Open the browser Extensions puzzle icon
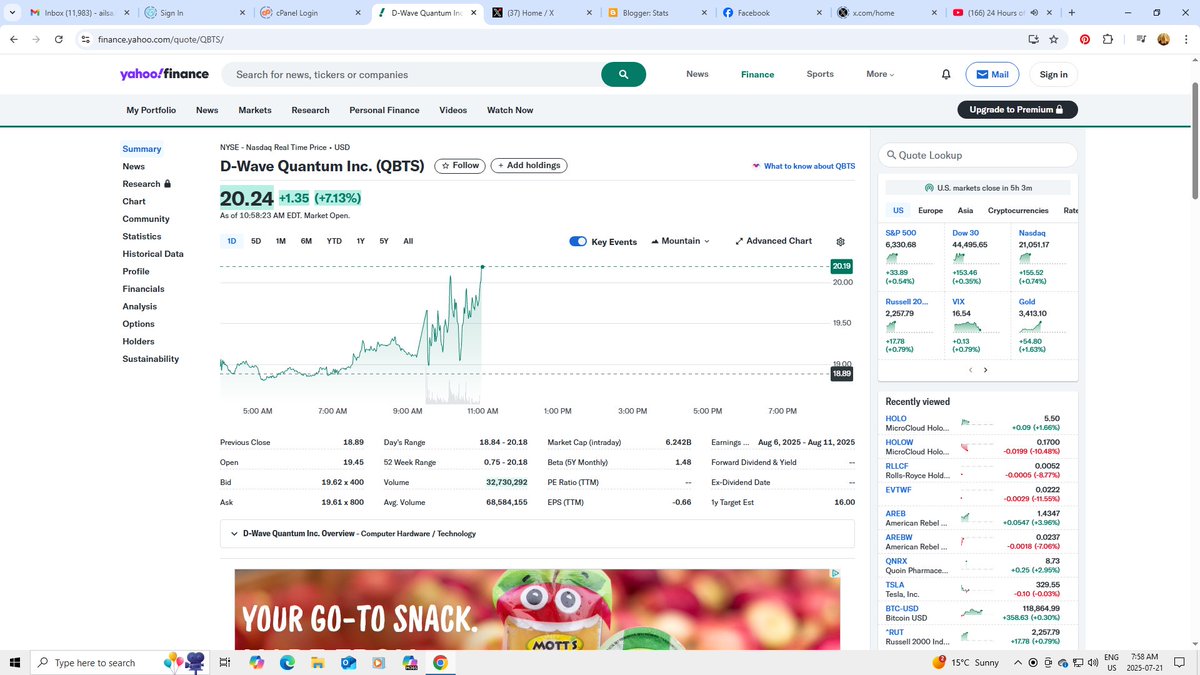Image resolution: width=1200 pixels, height=675 pixels. [x=1108, y=39]
